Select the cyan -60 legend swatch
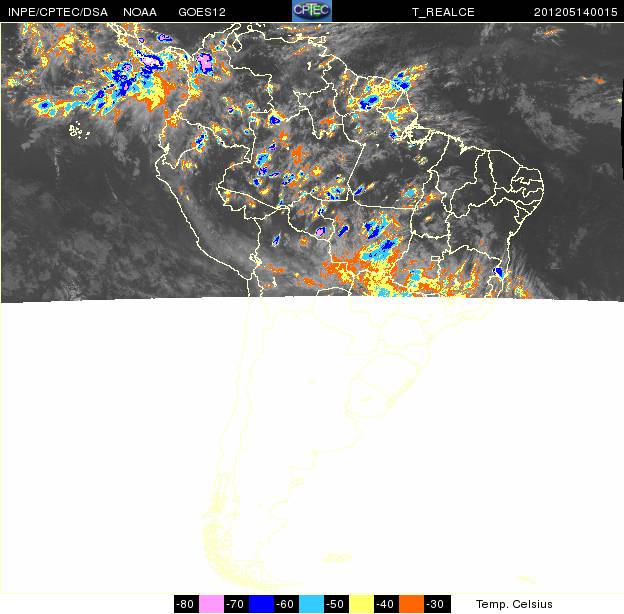 [x=311, y=604]
